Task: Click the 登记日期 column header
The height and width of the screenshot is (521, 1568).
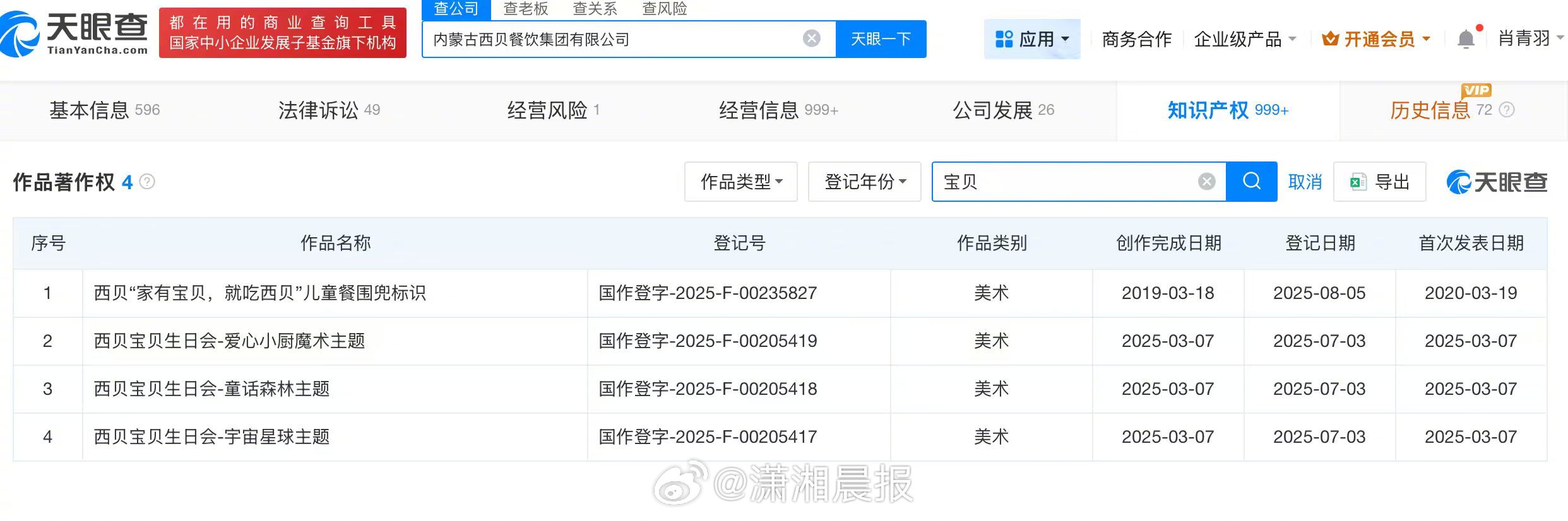Action: [x=1320, y=243]
